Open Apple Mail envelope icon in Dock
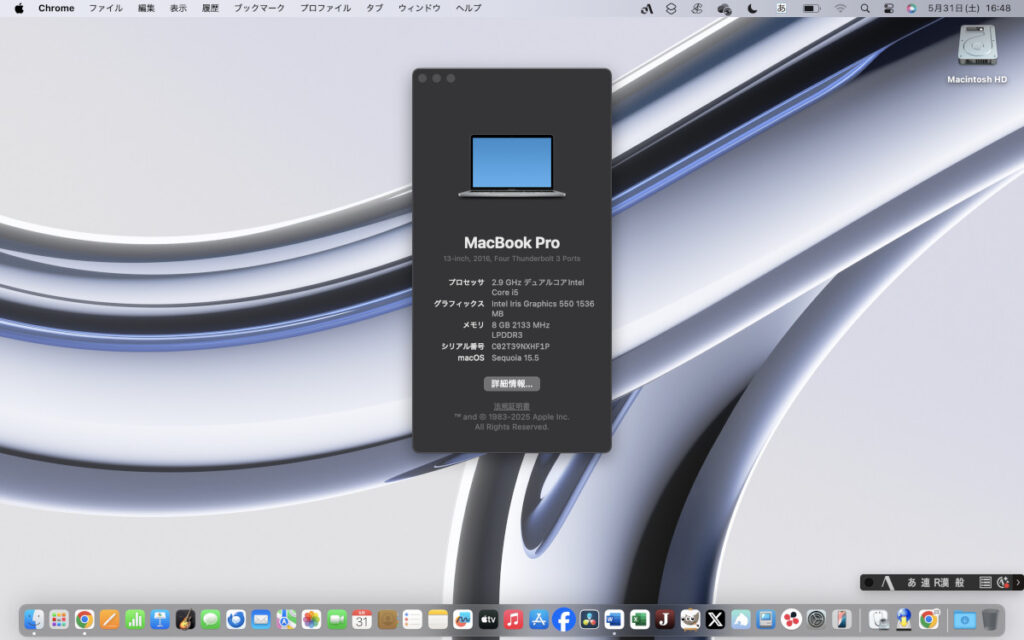This screenshot has width=1024, height=640. pos(261,619)
